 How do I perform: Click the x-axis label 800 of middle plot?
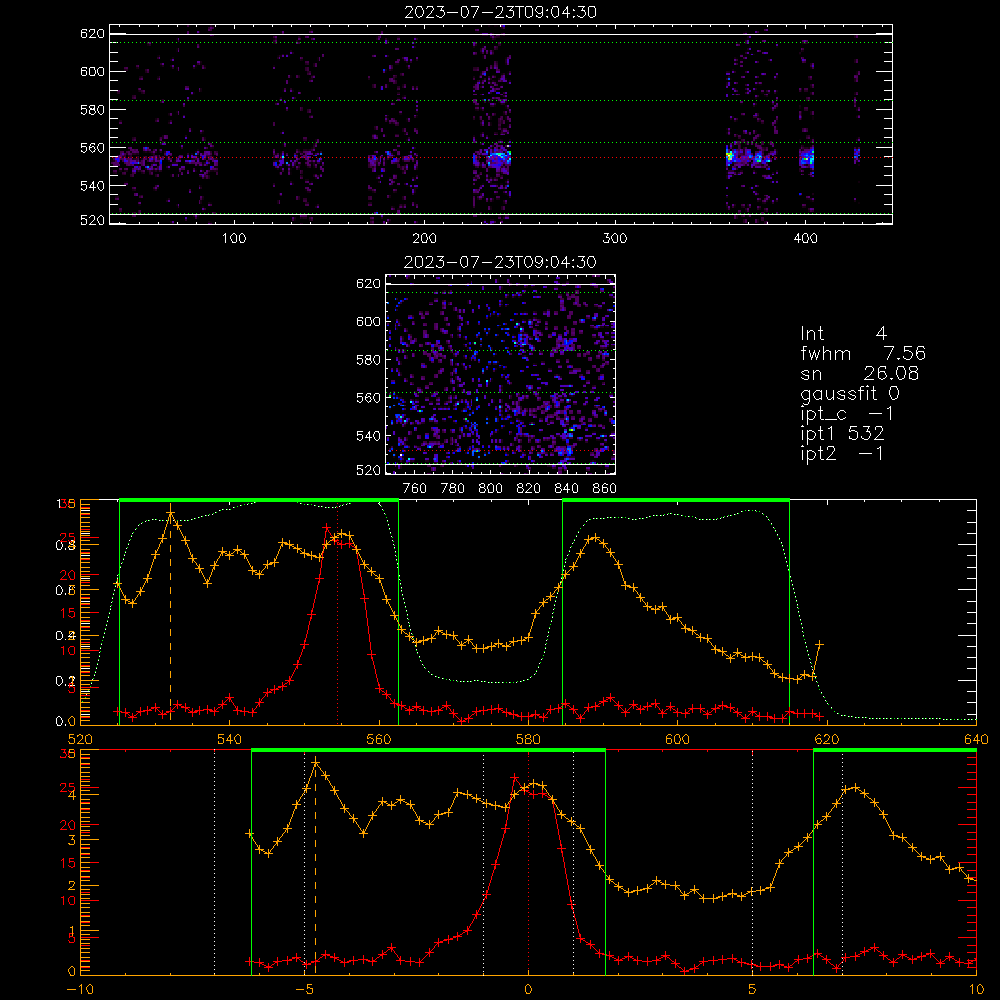pos(490,489)
